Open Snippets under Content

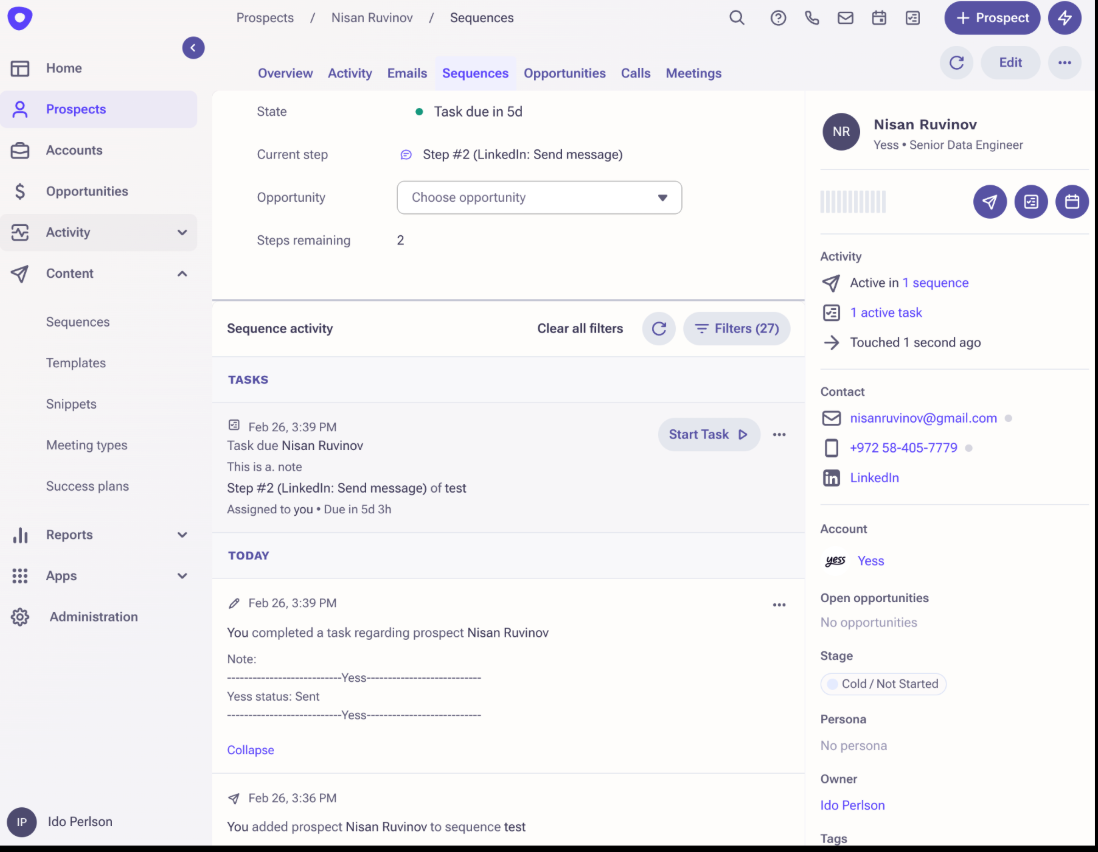[71, 404]
